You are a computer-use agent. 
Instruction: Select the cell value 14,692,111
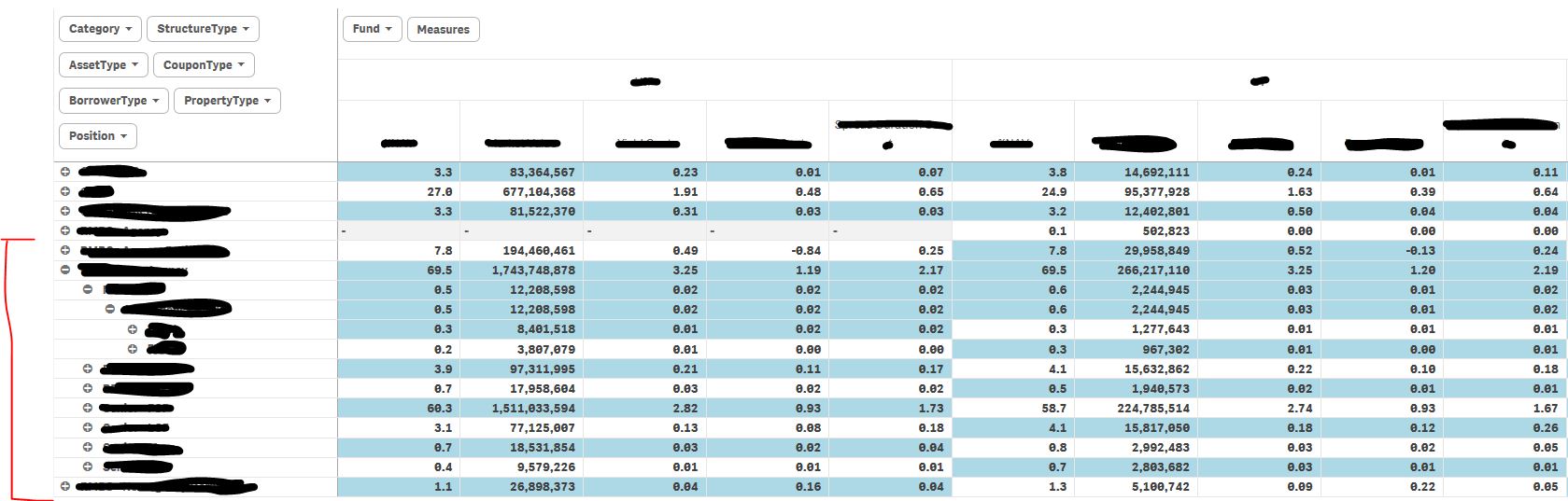click(1136, 173)
